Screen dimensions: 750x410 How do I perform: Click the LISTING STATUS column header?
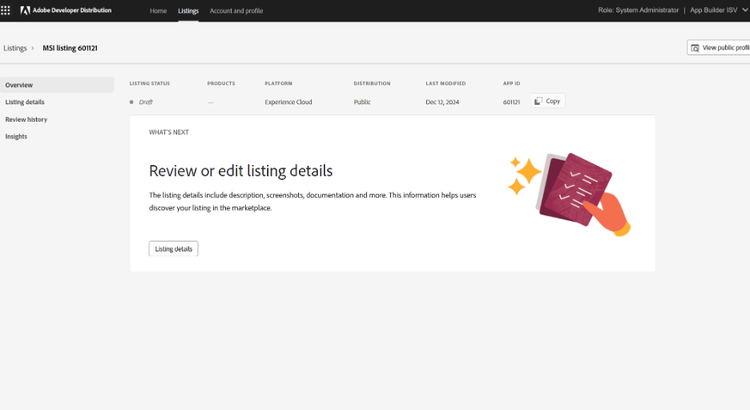coord(150,83)
